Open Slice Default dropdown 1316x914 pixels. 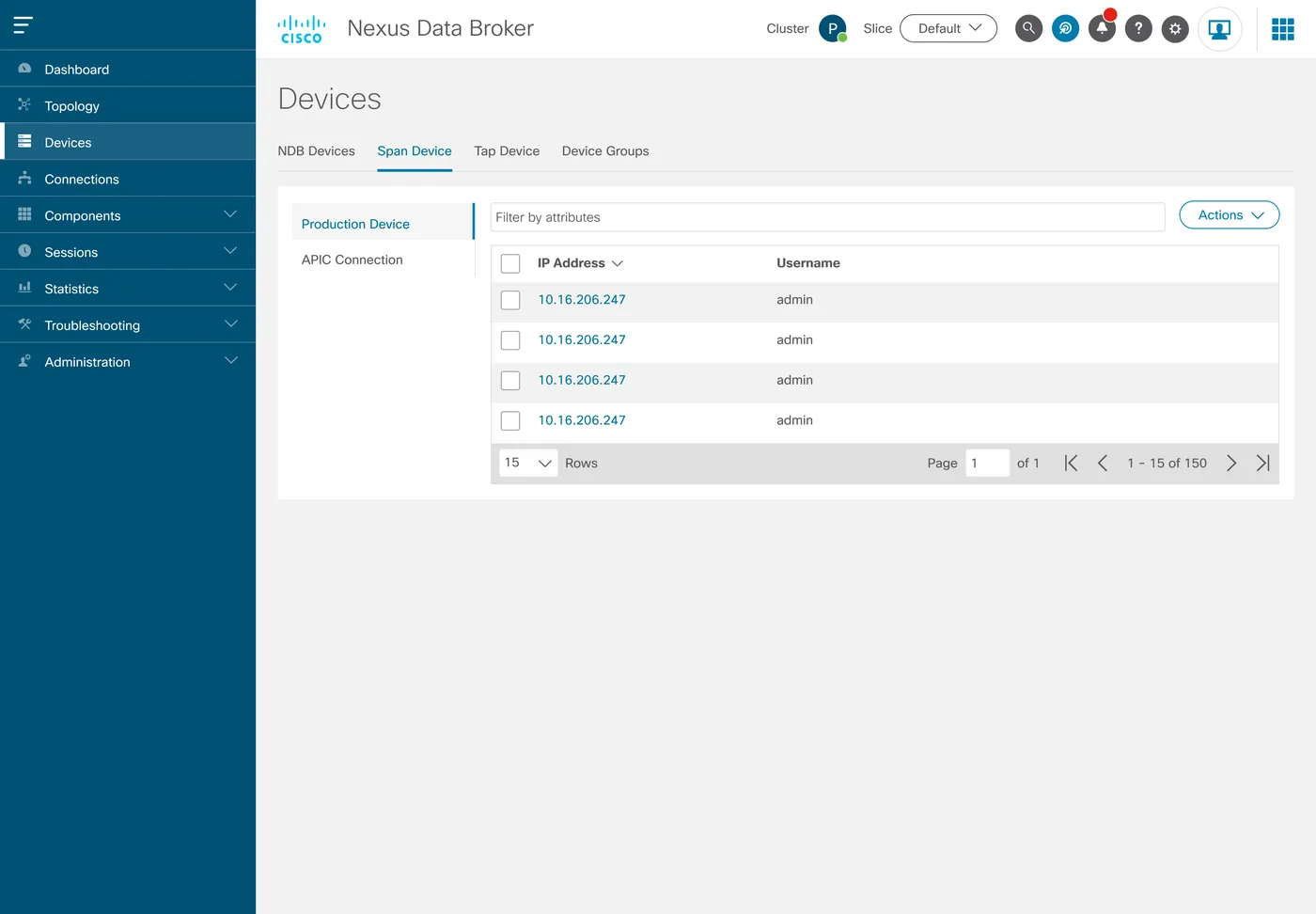(x=948, y=28)
